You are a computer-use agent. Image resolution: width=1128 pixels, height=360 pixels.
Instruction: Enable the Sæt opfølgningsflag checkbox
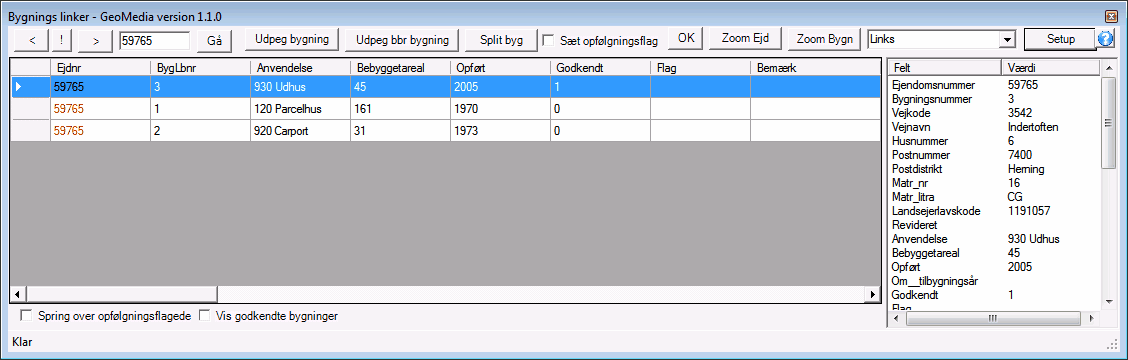549,40
